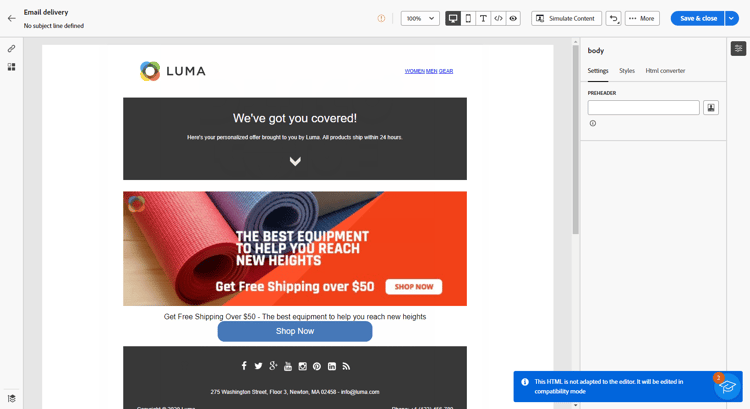Viewport: 750px width, 409px height.
Task: Go back using the left arrow
Action: point(11,18)
